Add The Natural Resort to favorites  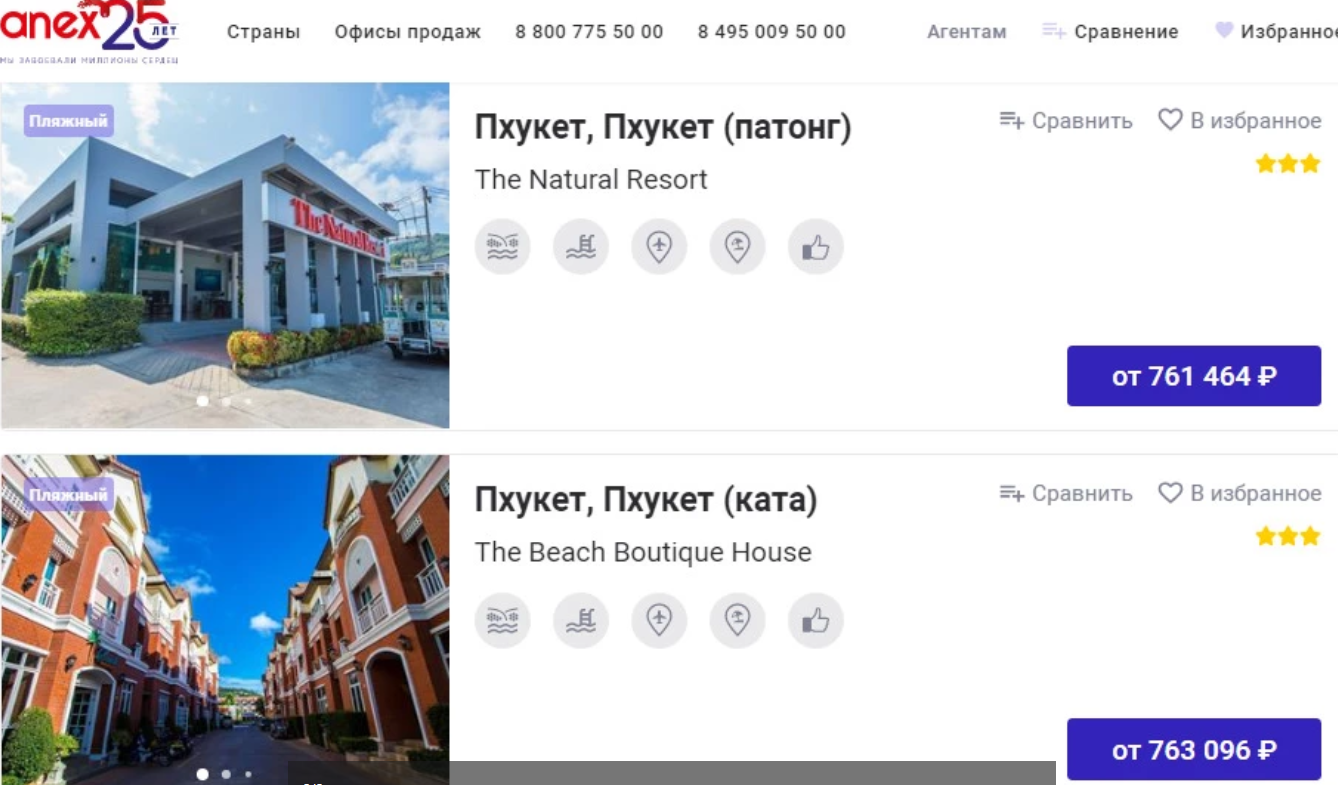click(1239, 121)
